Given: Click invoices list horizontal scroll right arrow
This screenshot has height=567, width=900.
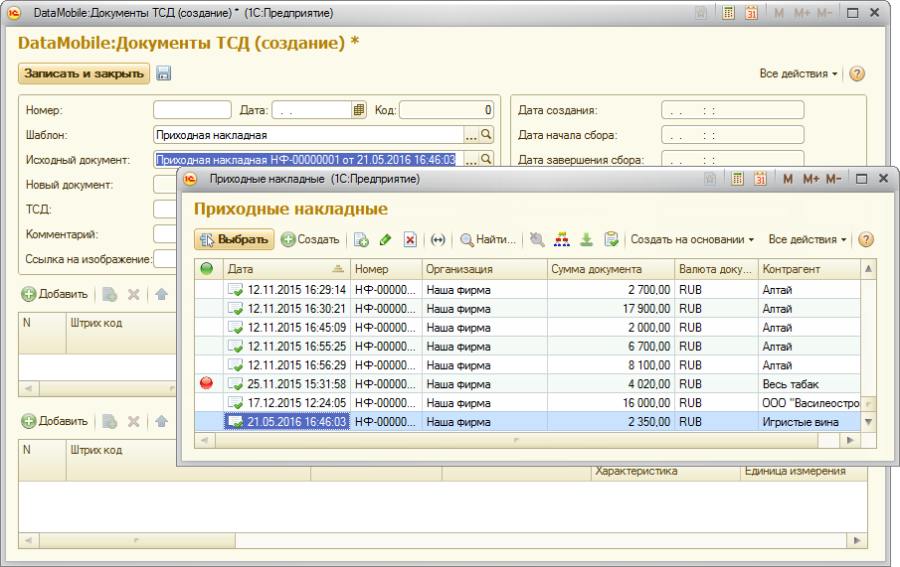Looking at the screenshot, I should (850, 440).
